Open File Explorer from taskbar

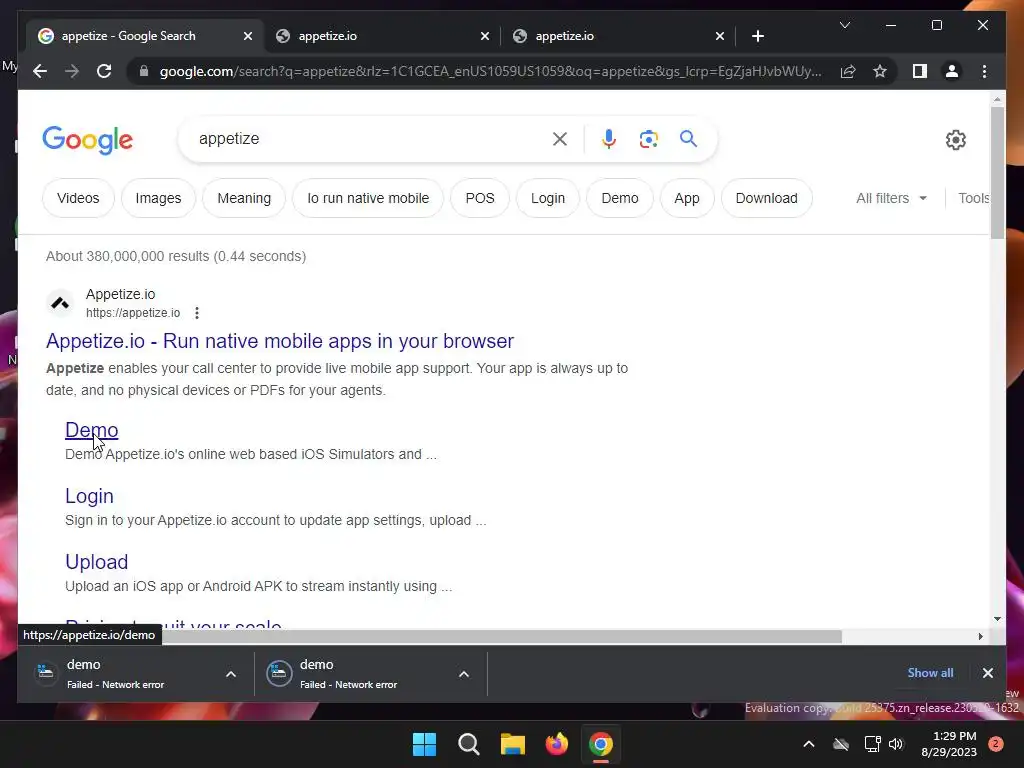coord(513,744)
